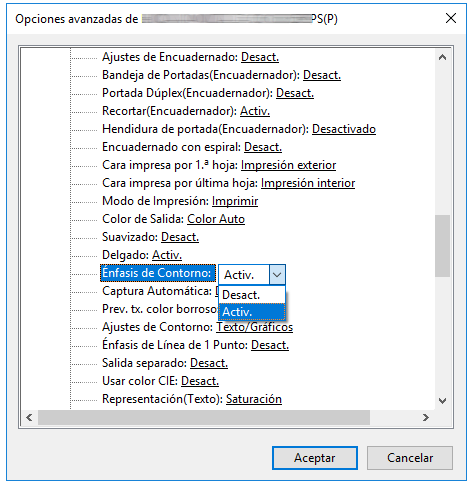
Task: Change the Suavizado setting value Desact.
Action: (x=180, y=237)
